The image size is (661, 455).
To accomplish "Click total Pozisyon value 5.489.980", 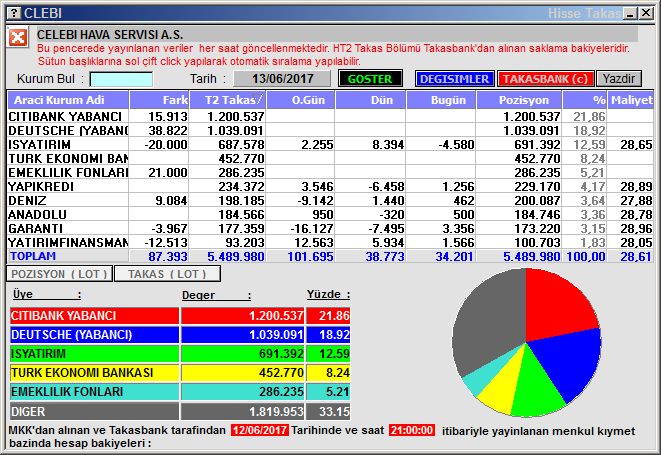I will click(x=531, y=256).
